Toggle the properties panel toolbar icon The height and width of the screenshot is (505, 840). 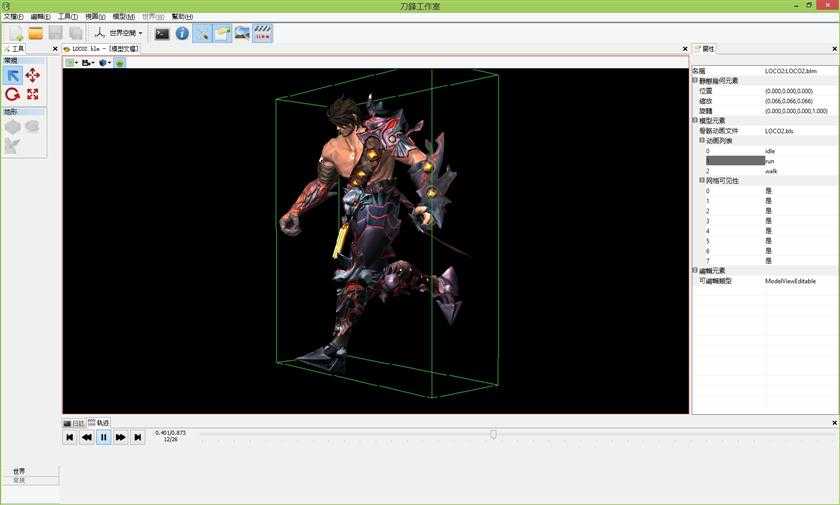click(x=222, y=33)
